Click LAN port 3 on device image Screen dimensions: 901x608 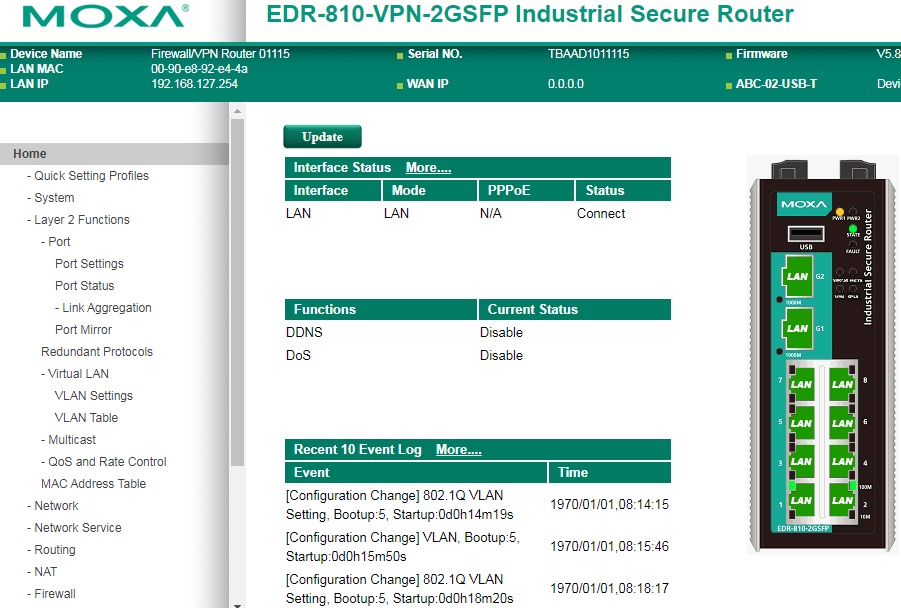(800, 461)
